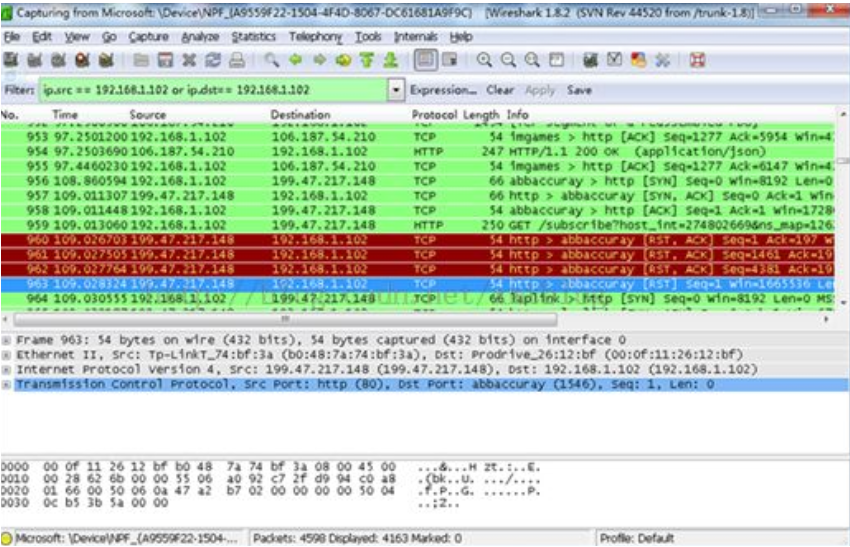The image size is (850, 547).
Task: Open the Statistics menu
Action: tap(254, 37)
